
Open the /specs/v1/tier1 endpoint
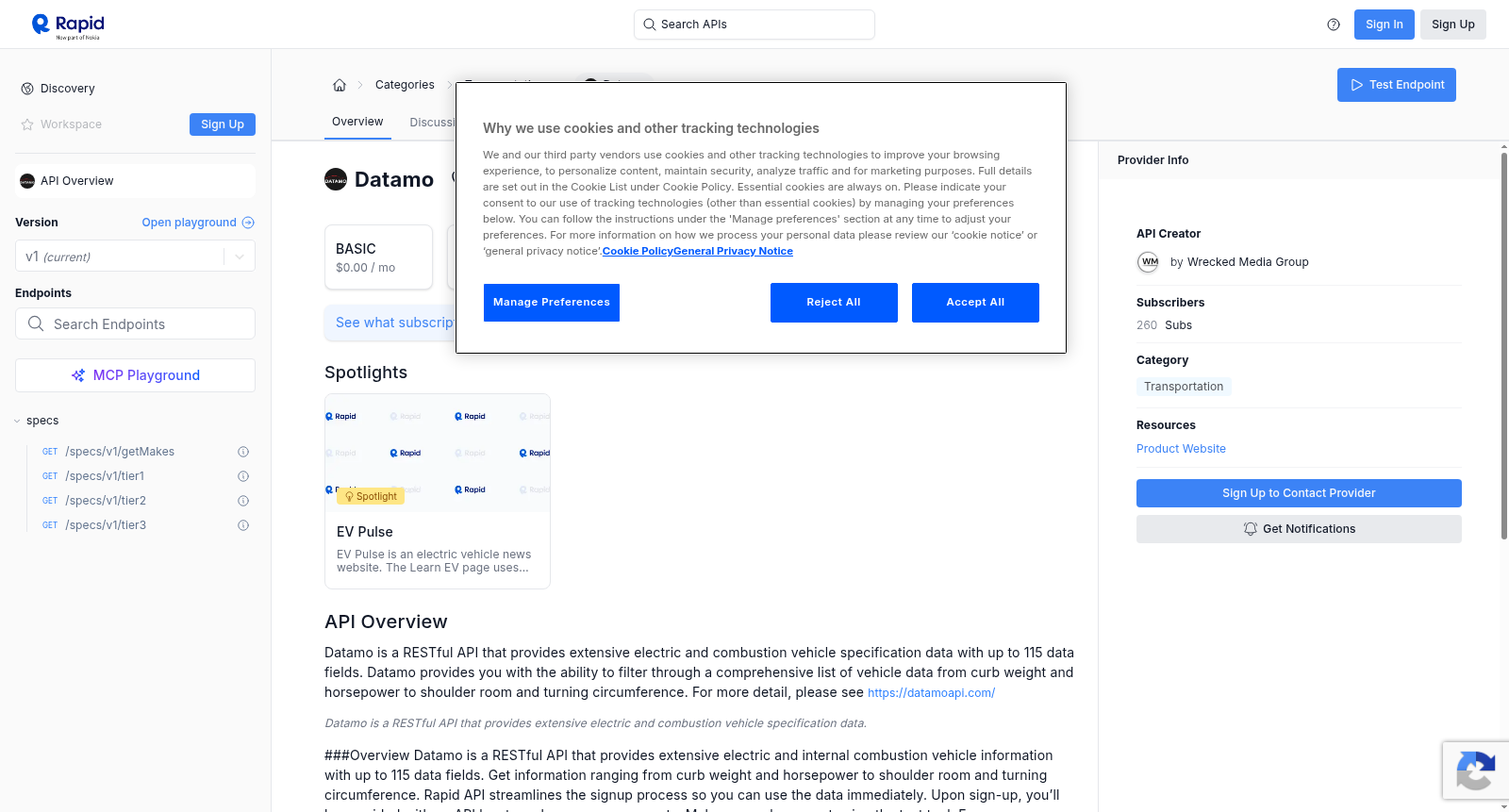point(105,476)
